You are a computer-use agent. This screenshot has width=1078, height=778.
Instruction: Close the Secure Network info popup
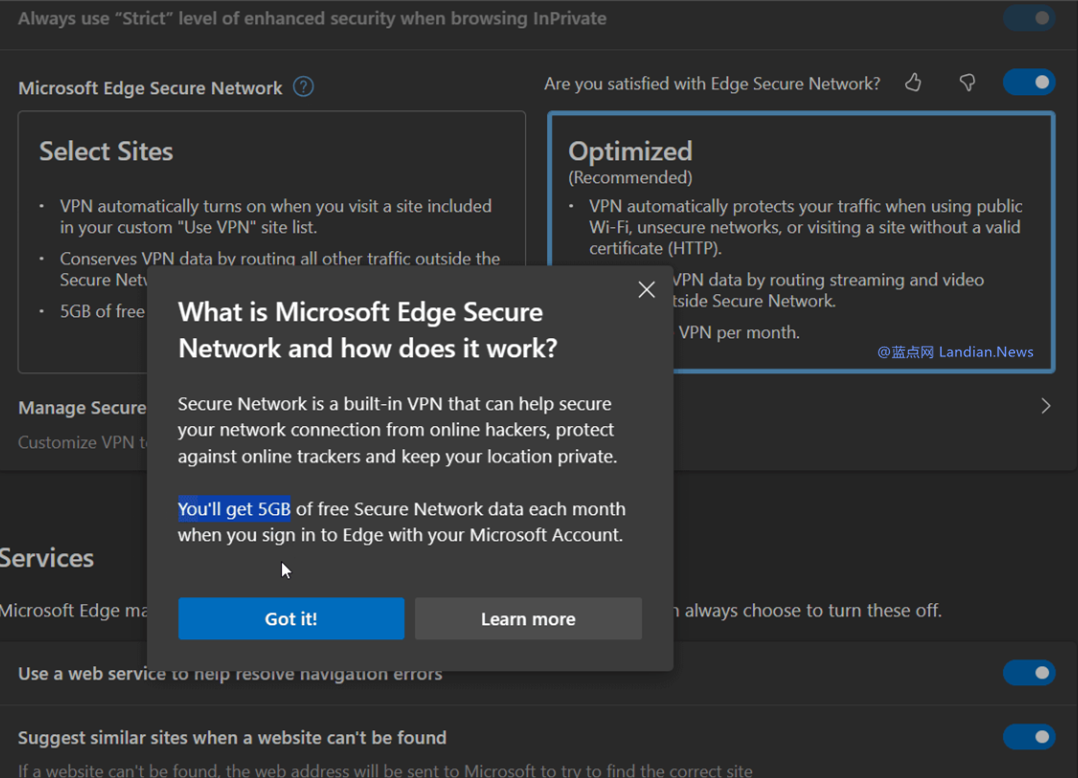(647, 289)
